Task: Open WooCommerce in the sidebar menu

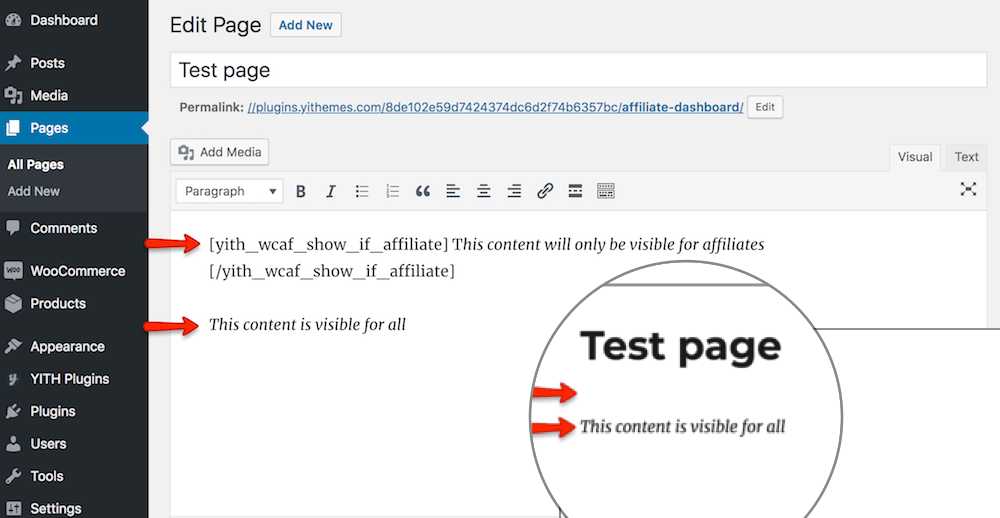Action: [x=77, y=271]
